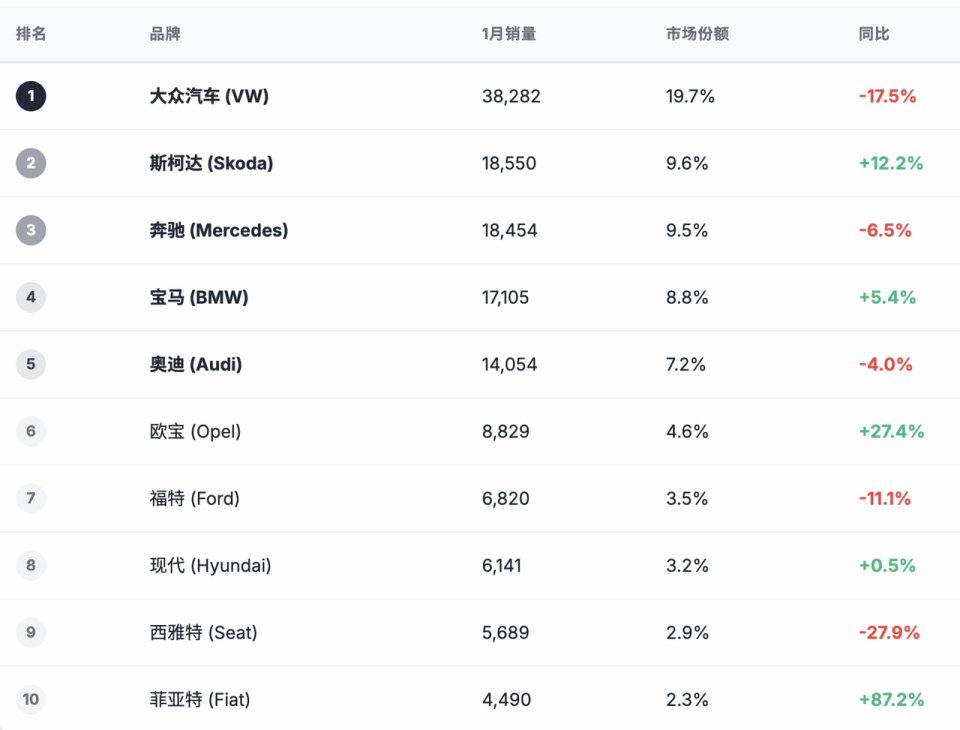Click the rank 1 badge icon
The width and height of the screenshot is (960, 730).
(x=31, y=96)
